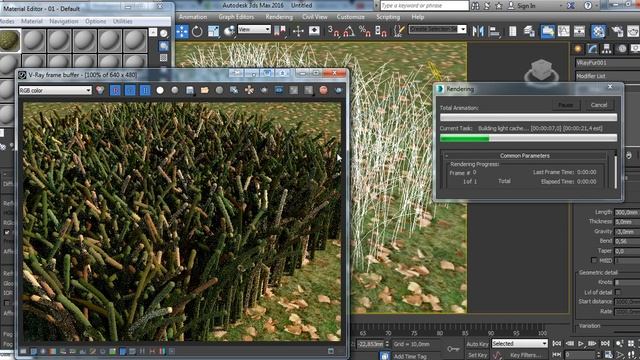The height and width of the screenshot is (360, 640).
Task: Save the rendered image in frame buffer
Action: click(190, 90)
